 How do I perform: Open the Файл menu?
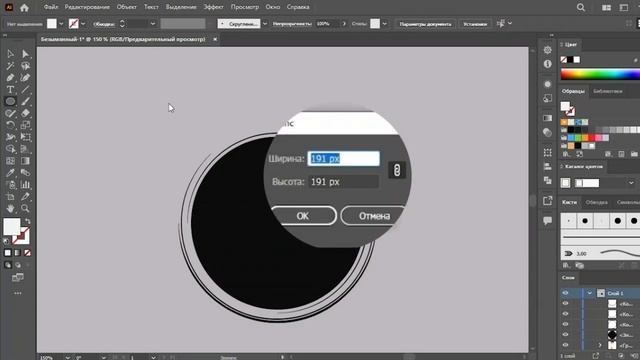pos(51,7)
